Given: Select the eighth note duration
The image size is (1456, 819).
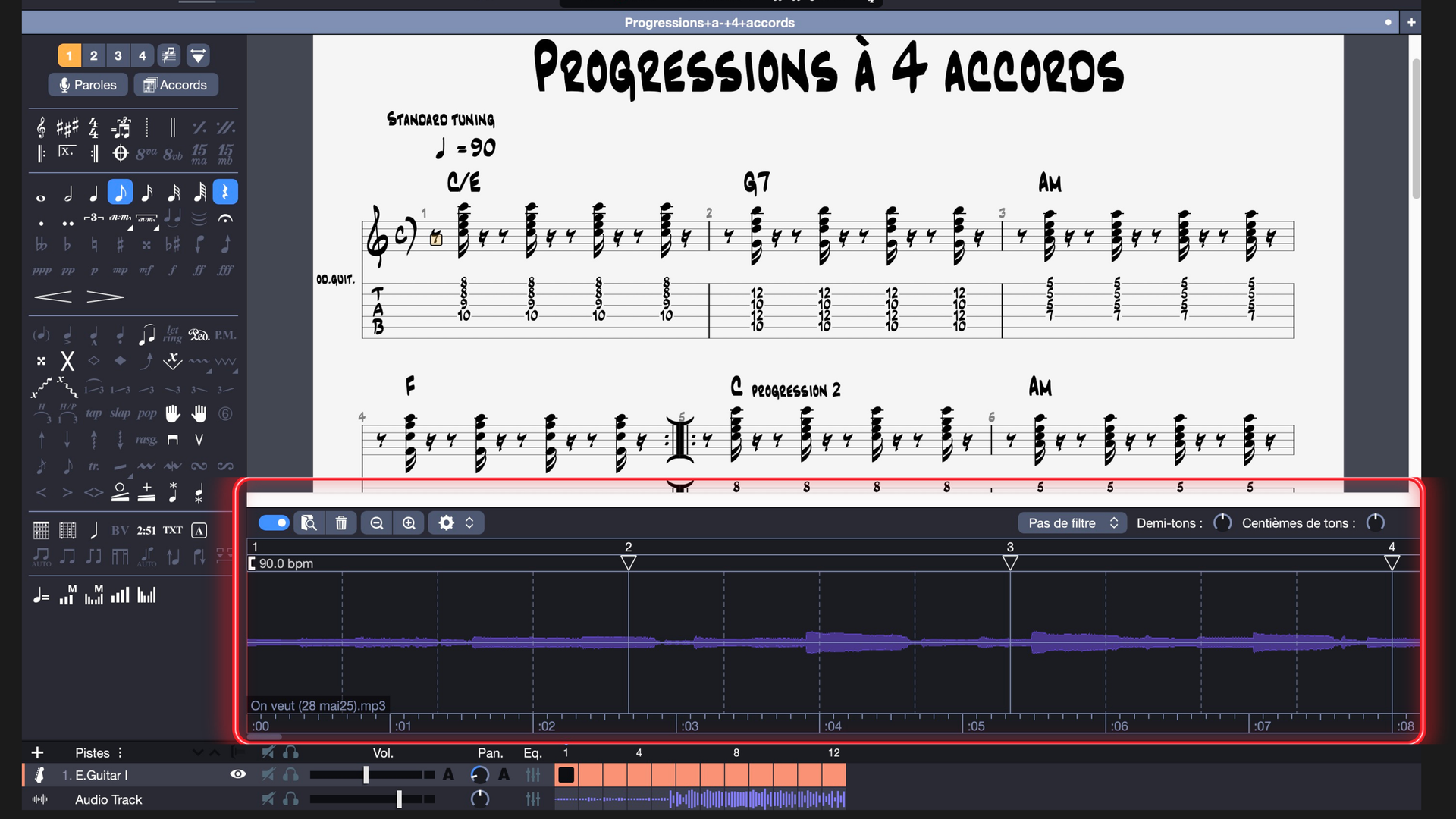Looking at the screenshot, I should (x=120, y=193).
